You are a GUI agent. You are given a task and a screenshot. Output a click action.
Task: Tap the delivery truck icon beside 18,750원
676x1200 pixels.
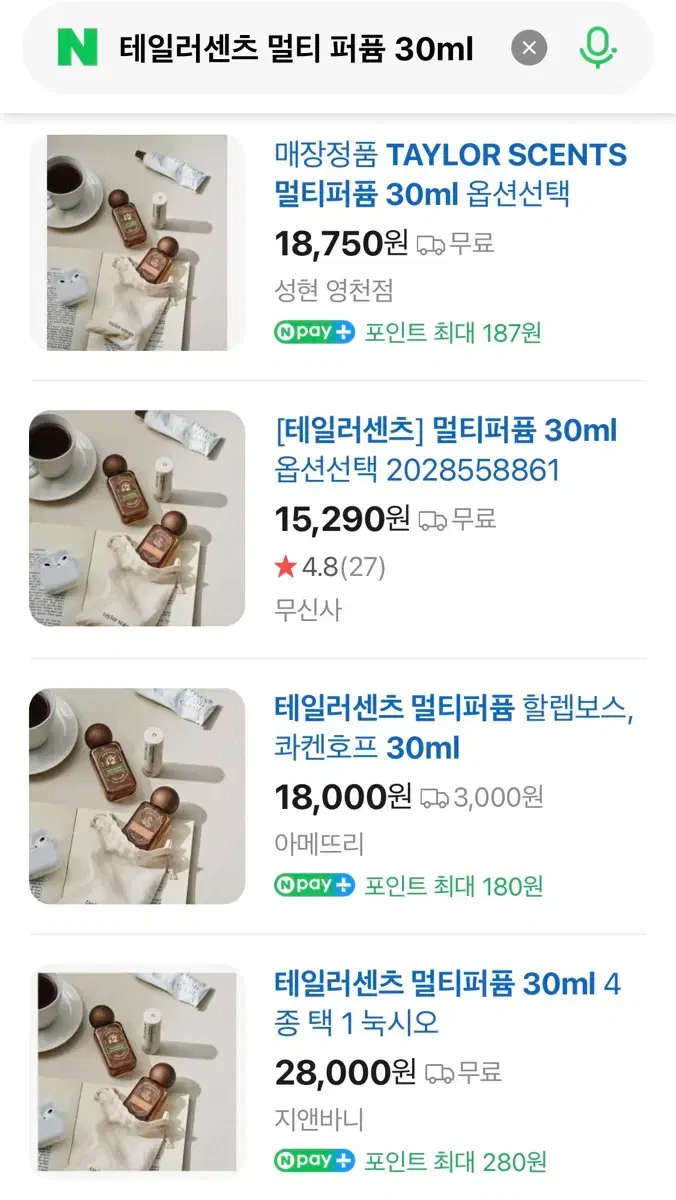pyautogui.click(x=431, y=243)
